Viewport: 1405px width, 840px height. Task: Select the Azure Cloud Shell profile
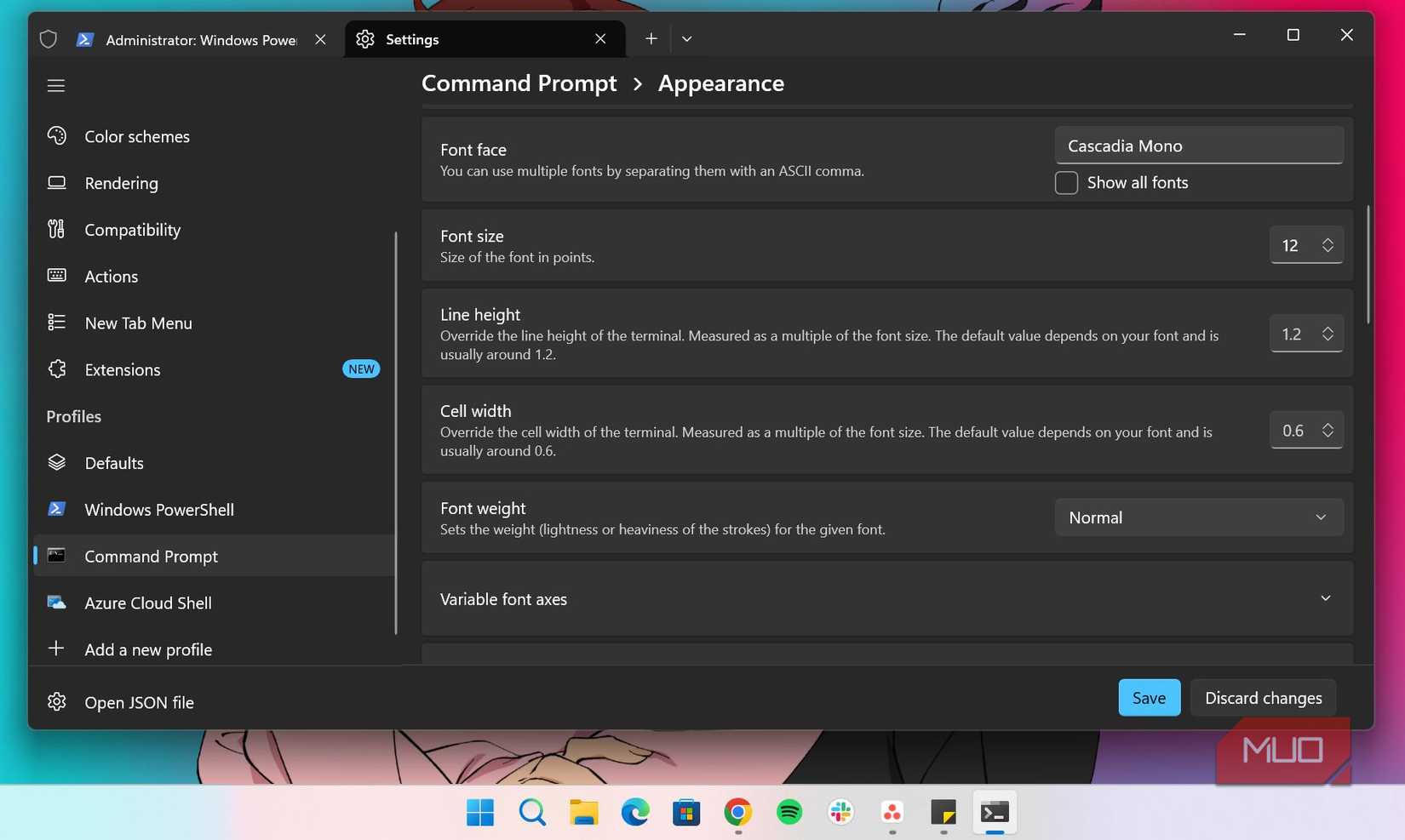[x=213, y=603]
